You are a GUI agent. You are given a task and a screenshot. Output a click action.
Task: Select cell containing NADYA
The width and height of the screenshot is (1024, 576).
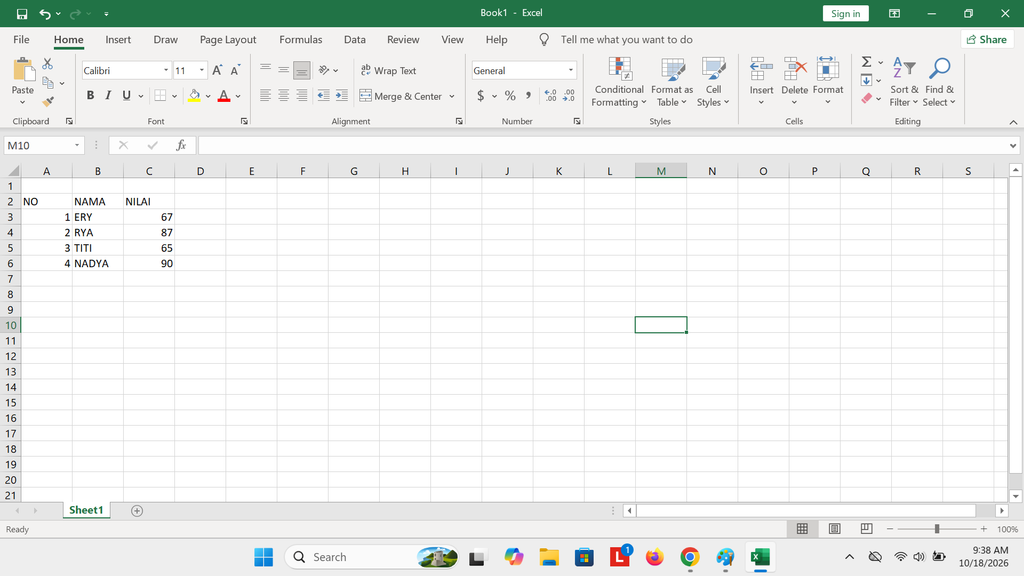coord(97,263)
